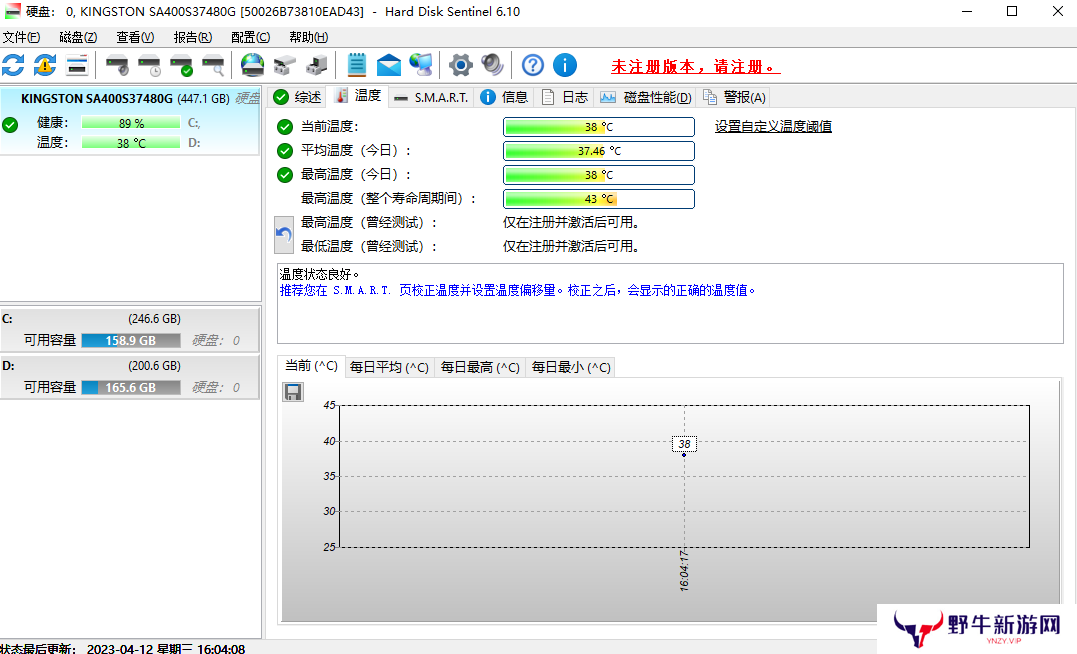
Task: Click the blue info circle icon
Action: point(565,65)
